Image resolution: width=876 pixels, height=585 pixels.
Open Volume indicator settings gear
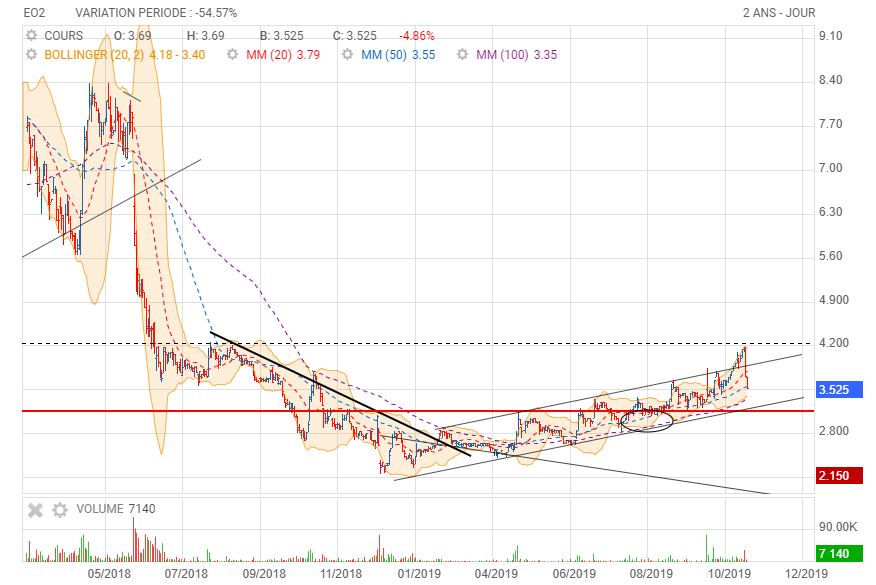[59, 509]
